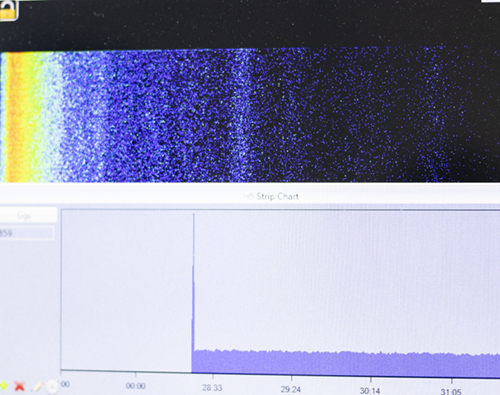
Task: Click the 30:14 time axis label
Action: click(370, 390)
